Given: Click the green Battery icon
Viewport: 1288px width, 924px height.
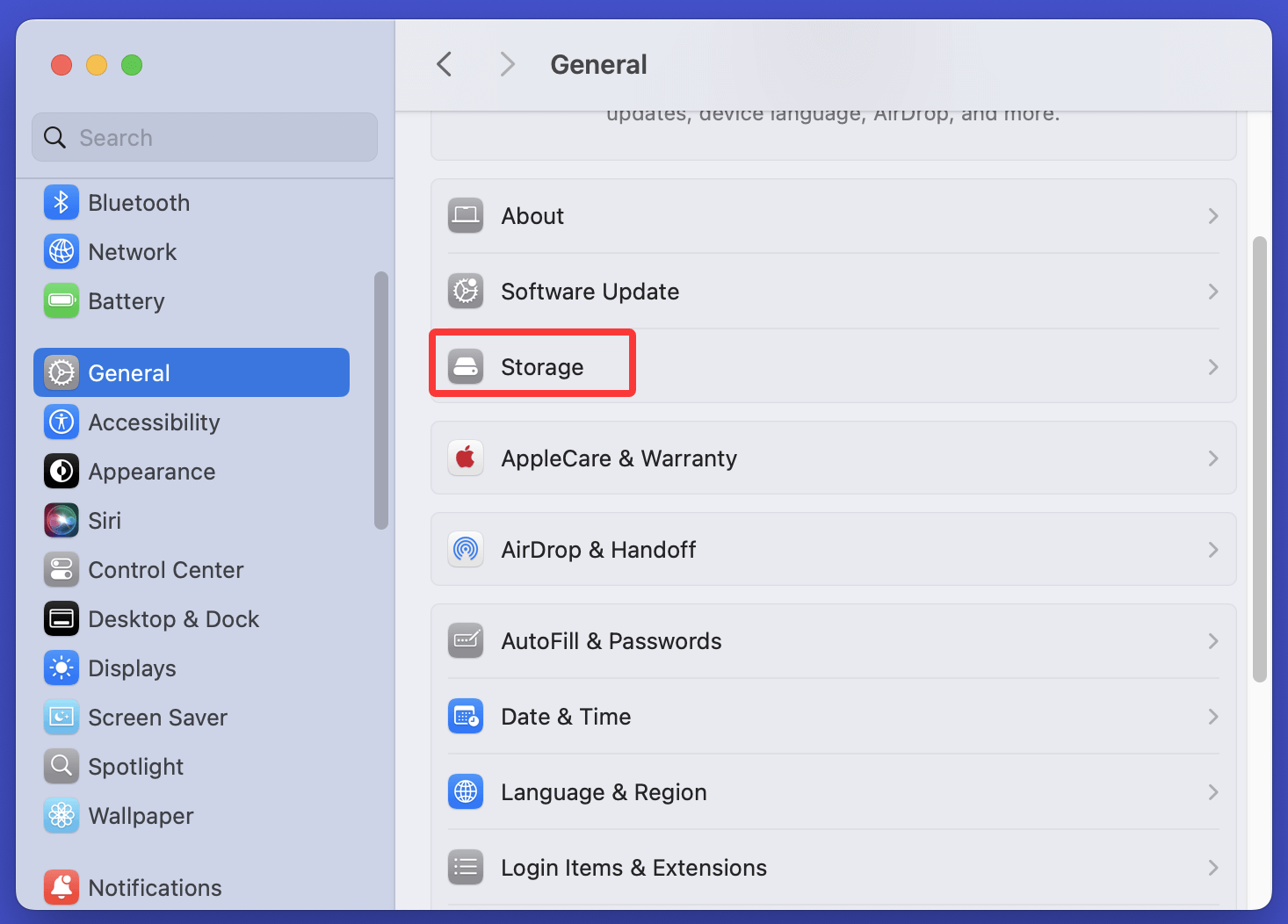Looking at the screenshot, I should pos(61,301).
